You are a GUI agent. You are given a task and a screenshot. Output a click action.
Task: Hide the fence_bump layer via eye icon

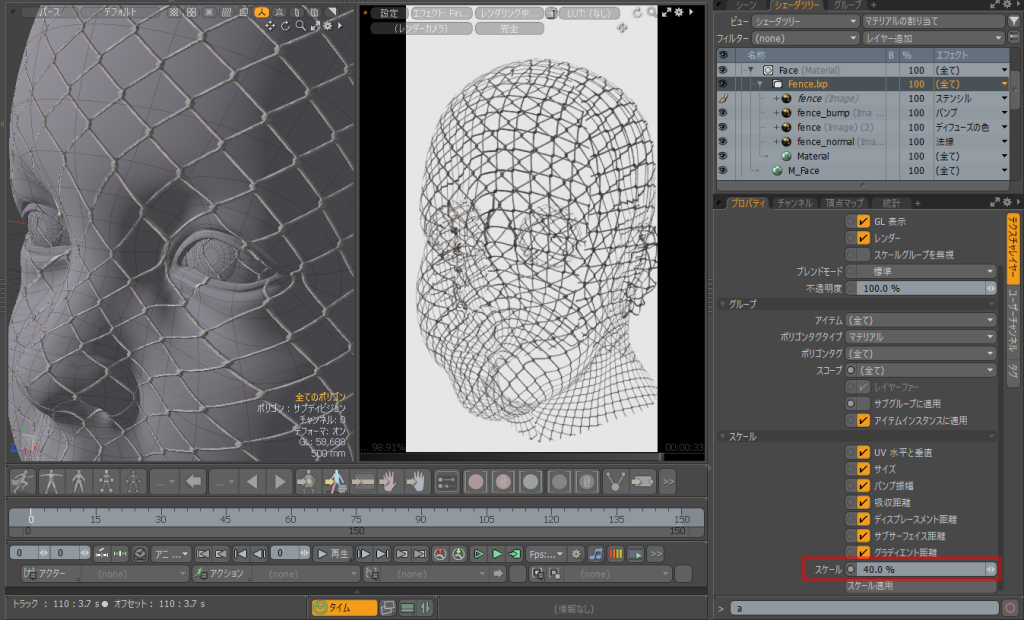pos(722,113)
